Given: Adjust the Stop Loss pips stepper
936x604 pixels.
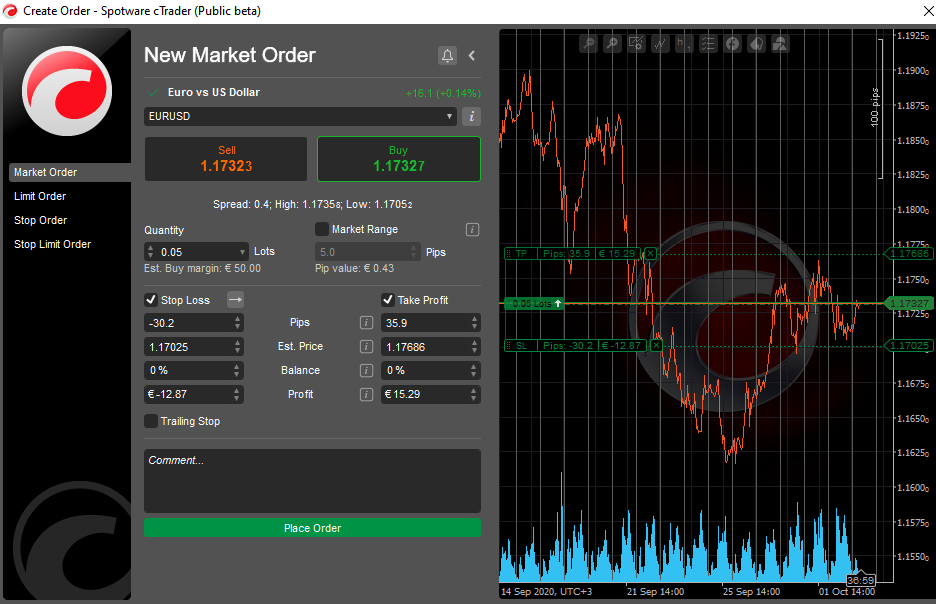Looking at the screenshot, I should (238, 323).
